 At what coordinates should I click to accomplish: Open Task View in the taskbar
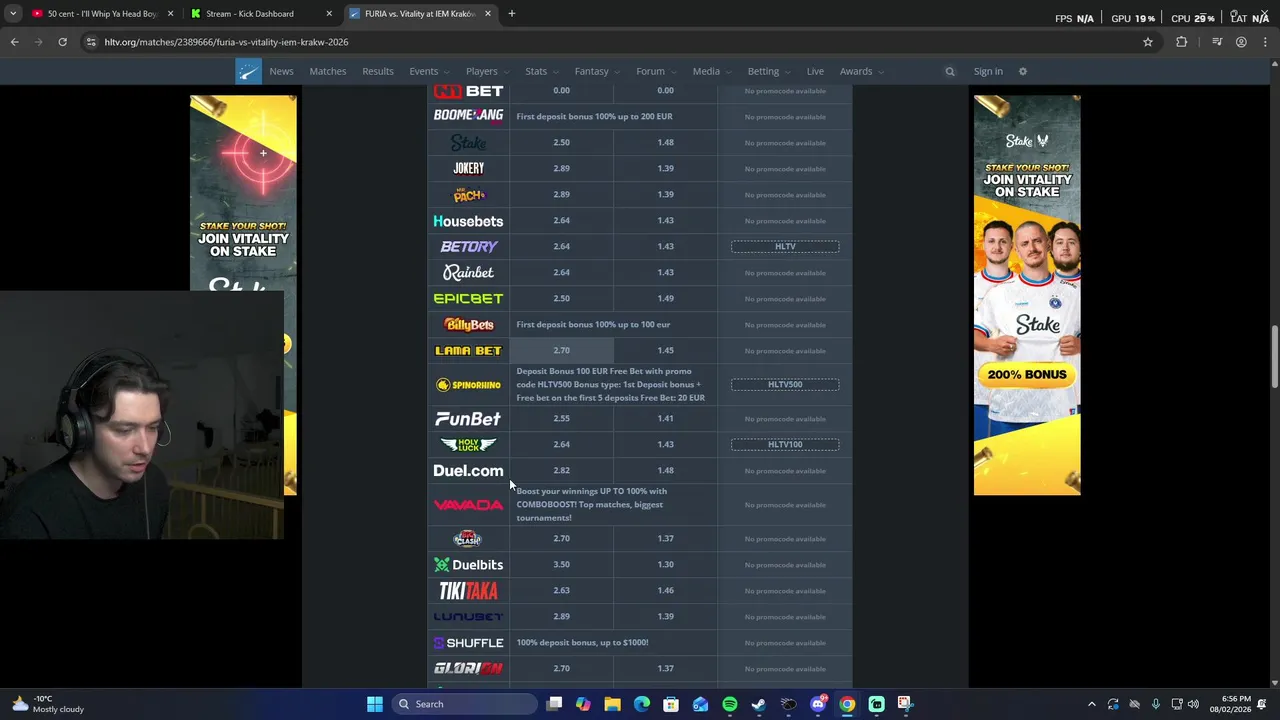pyautogui.click(x=554, y=704)
